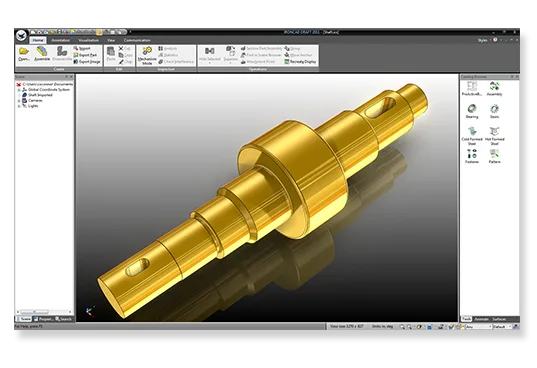The image size is (537, 368).
Task: Click the Move Anchor button
Action: tap(298, 55)
